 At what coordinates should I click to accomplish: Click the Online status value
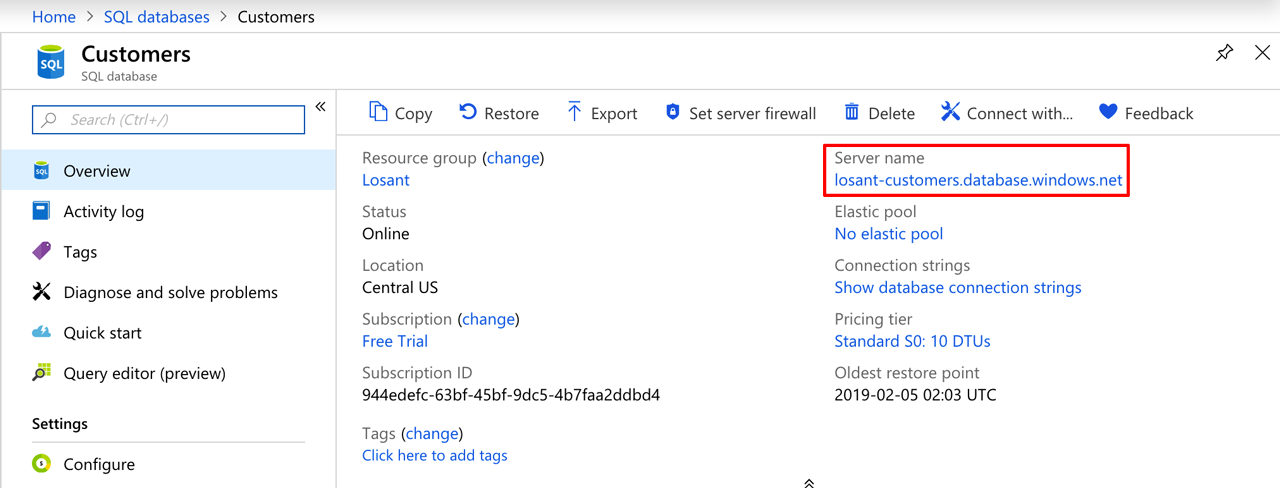click(x=386, y=234)
